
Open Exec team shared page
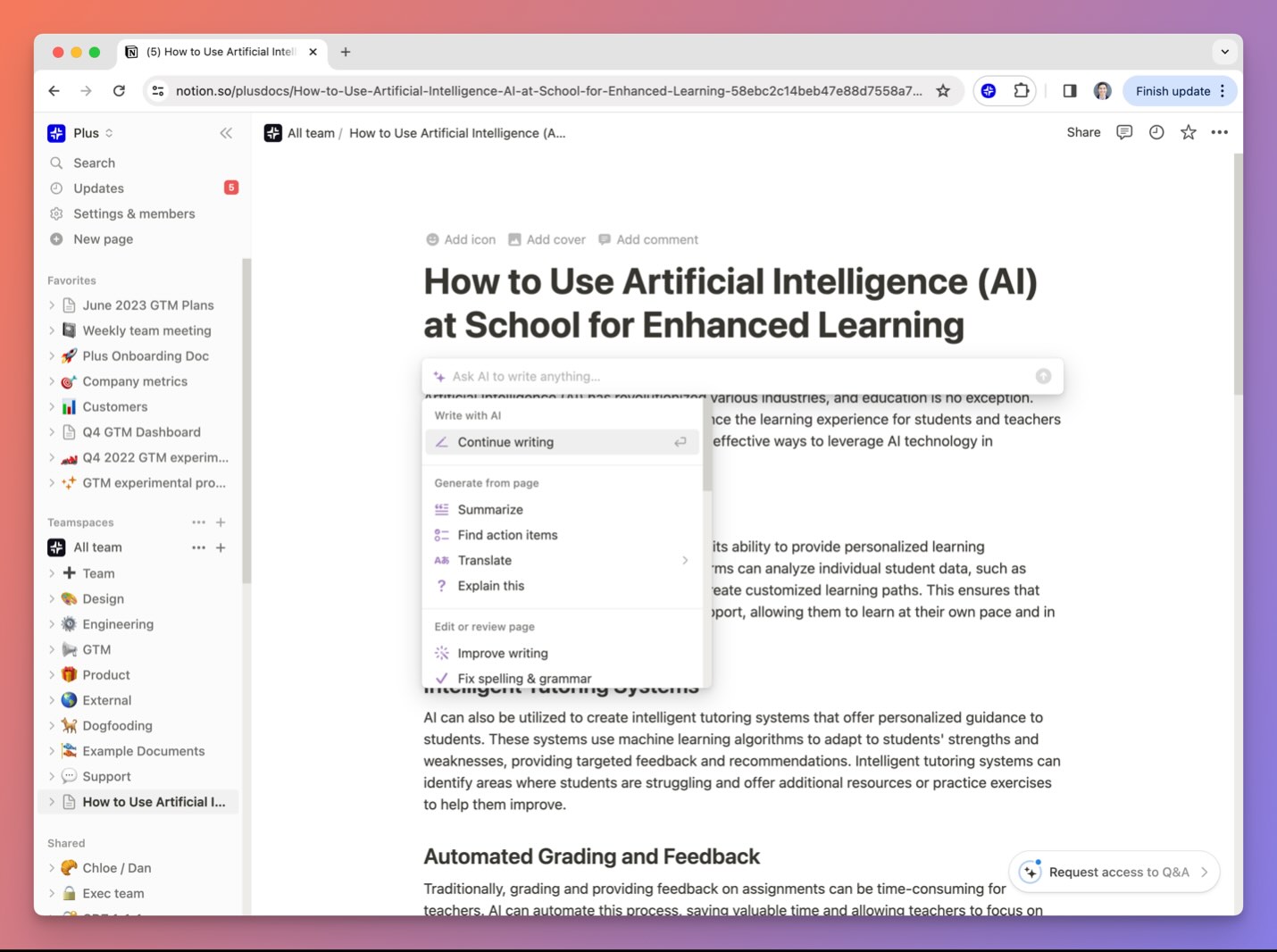coord(113,893)
